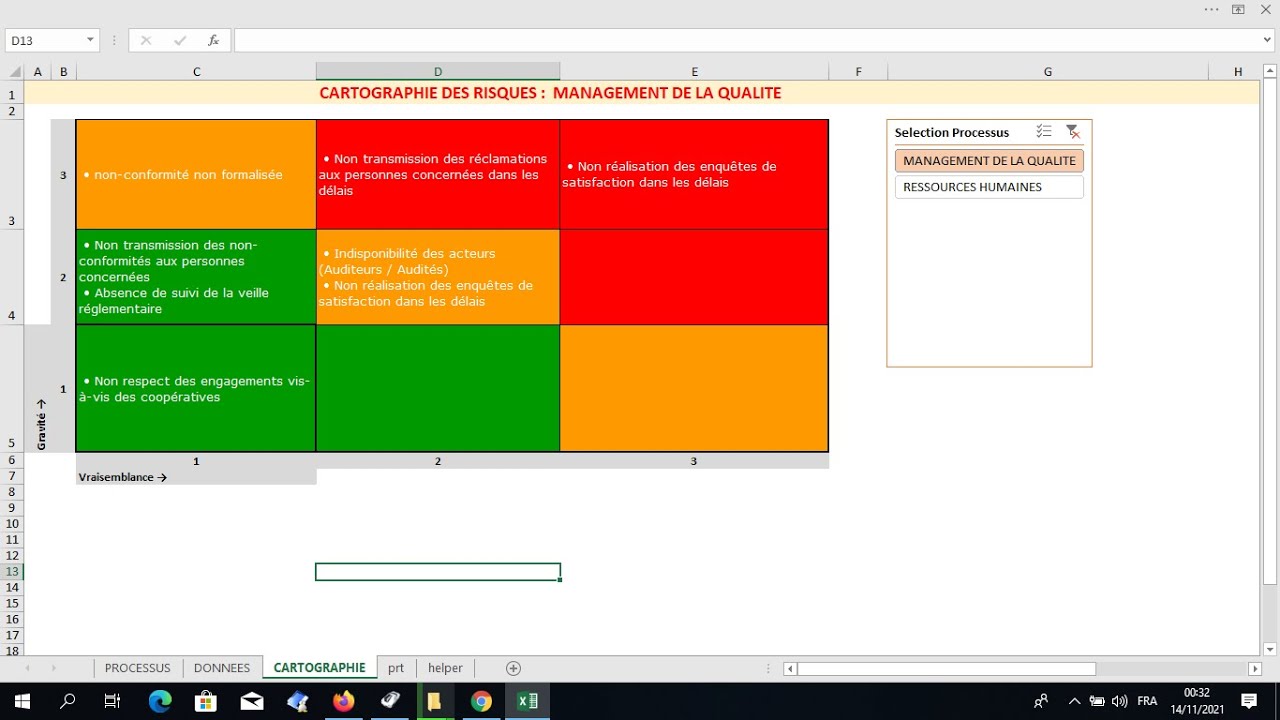Launch Microsoft Edge from taskbar
The image size is (1280, 720).
pos(160,701)
